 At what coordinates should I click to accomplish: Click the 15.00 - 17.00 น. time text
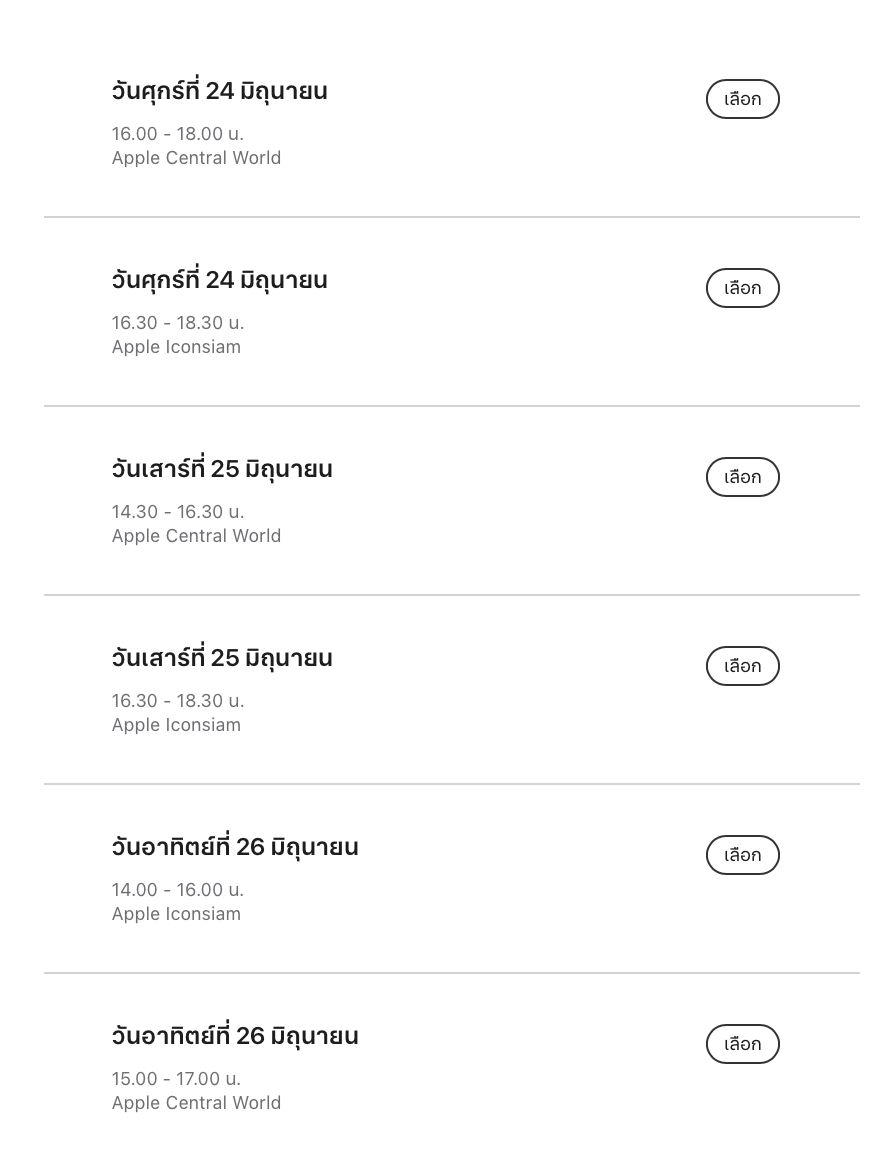(176, 1079)
